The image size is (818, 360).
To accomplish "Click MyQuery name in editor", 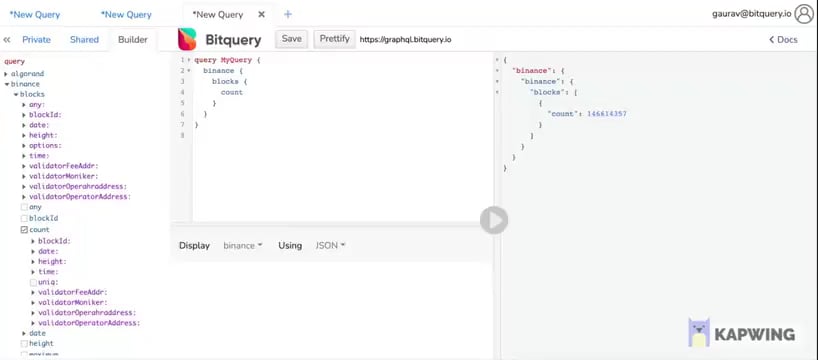I will coord(236,60).
